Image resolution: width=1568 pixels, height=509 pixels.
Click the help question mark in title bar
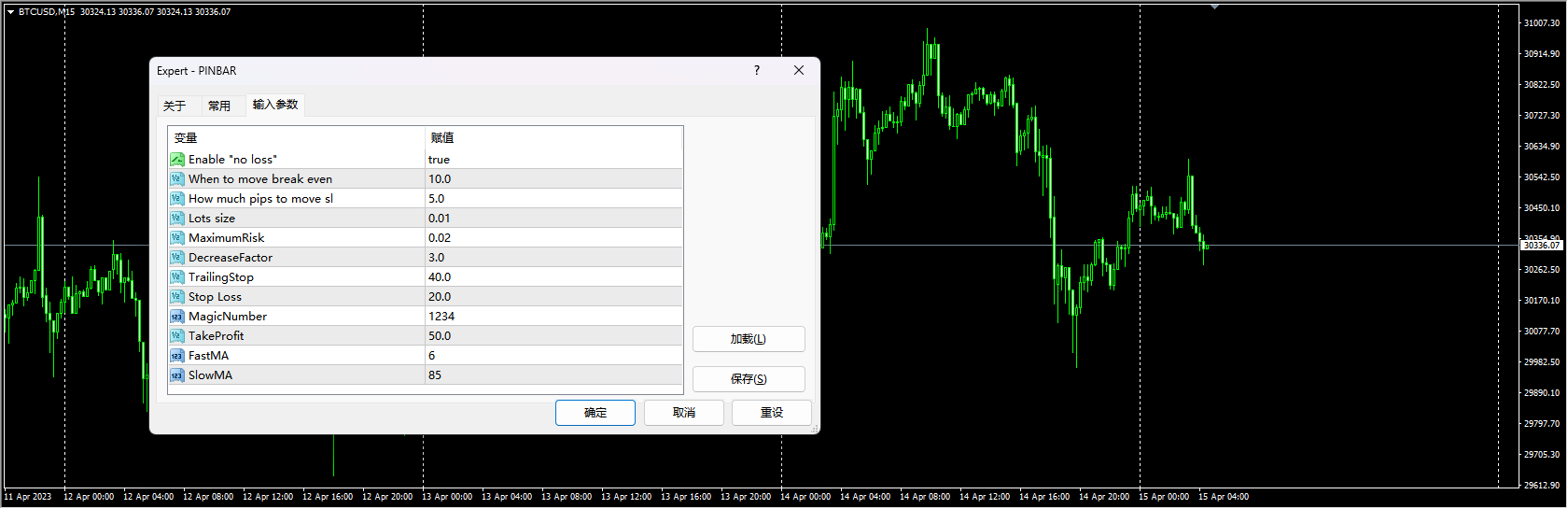757,70
